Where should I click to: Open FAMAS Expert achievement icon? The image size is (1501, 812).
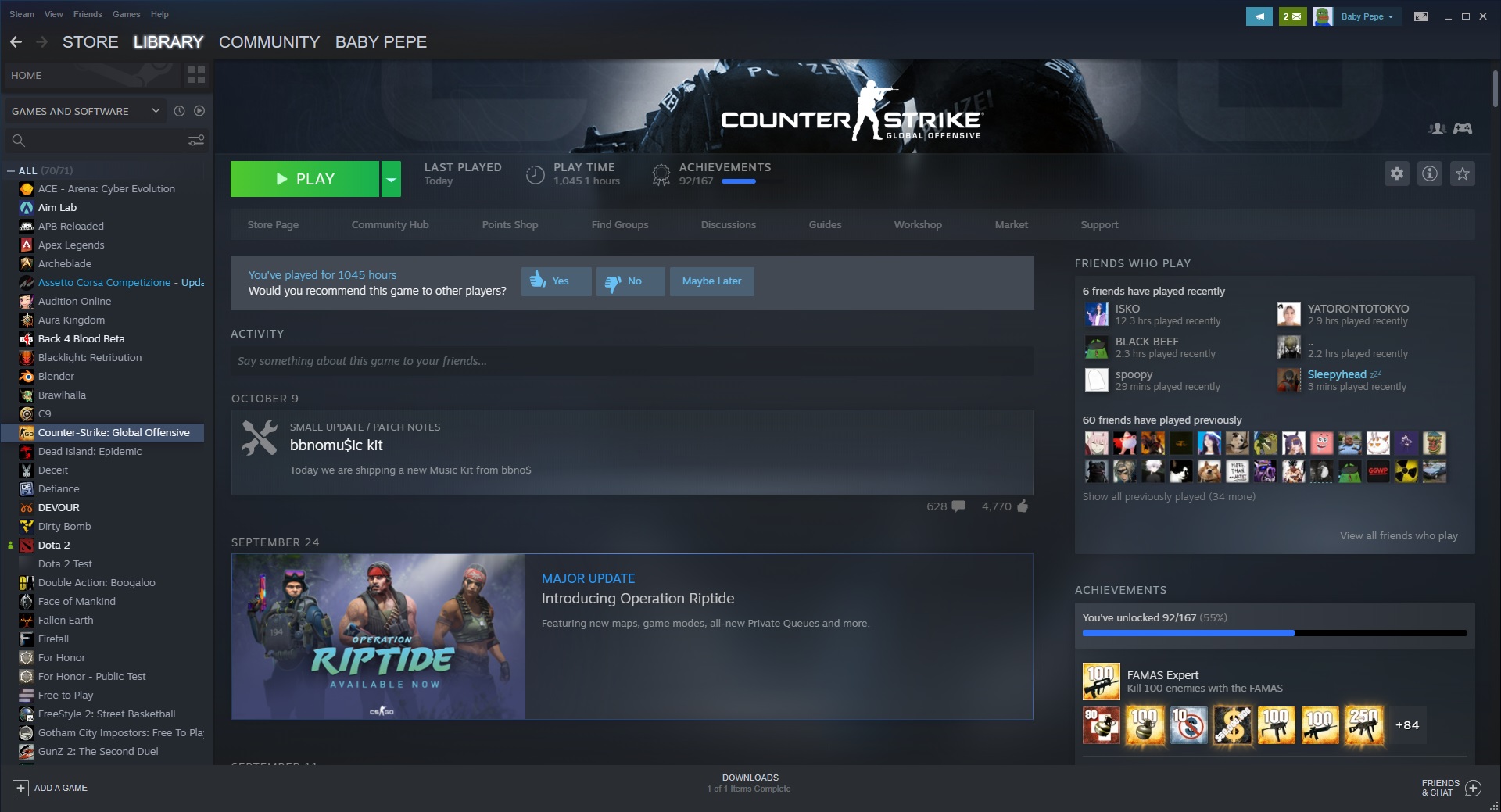[1101, 681]
